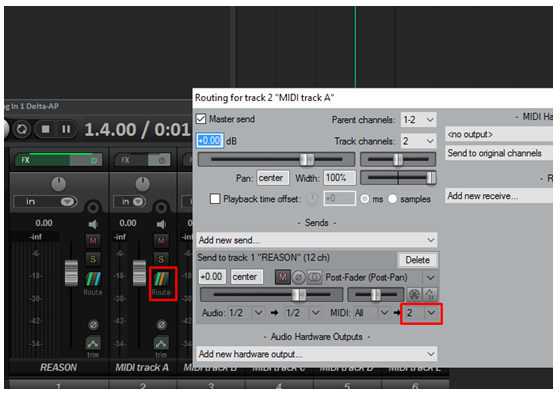Screen dimensions: 560x395
Task: Invert phase on MIDI track A
Action: pos(161,325)
